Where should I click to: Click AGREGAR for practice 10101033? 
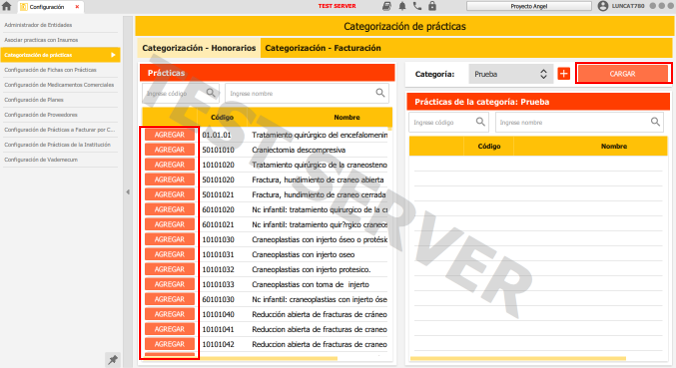[169, 284]
